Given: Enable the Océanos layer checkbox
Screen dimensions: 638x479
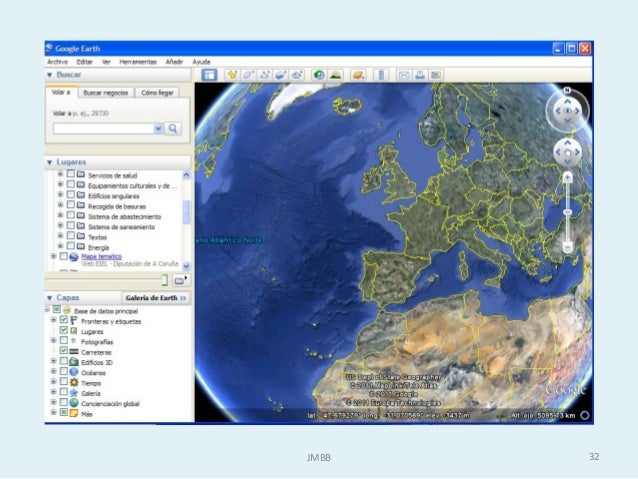Looking at the screenshot, I should (x=64, y=371).
